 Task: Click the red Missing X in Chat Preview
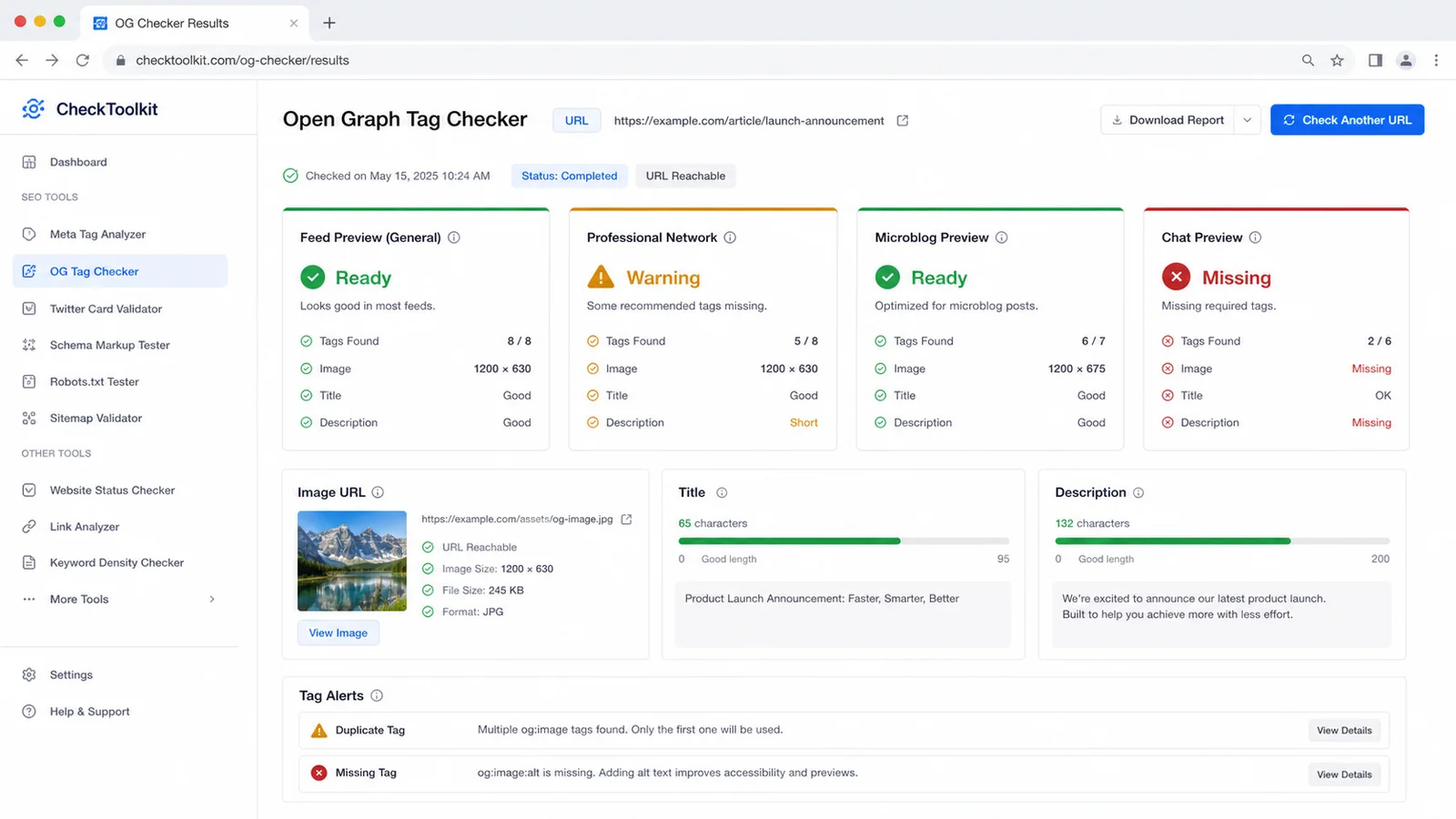point(1176,277)
